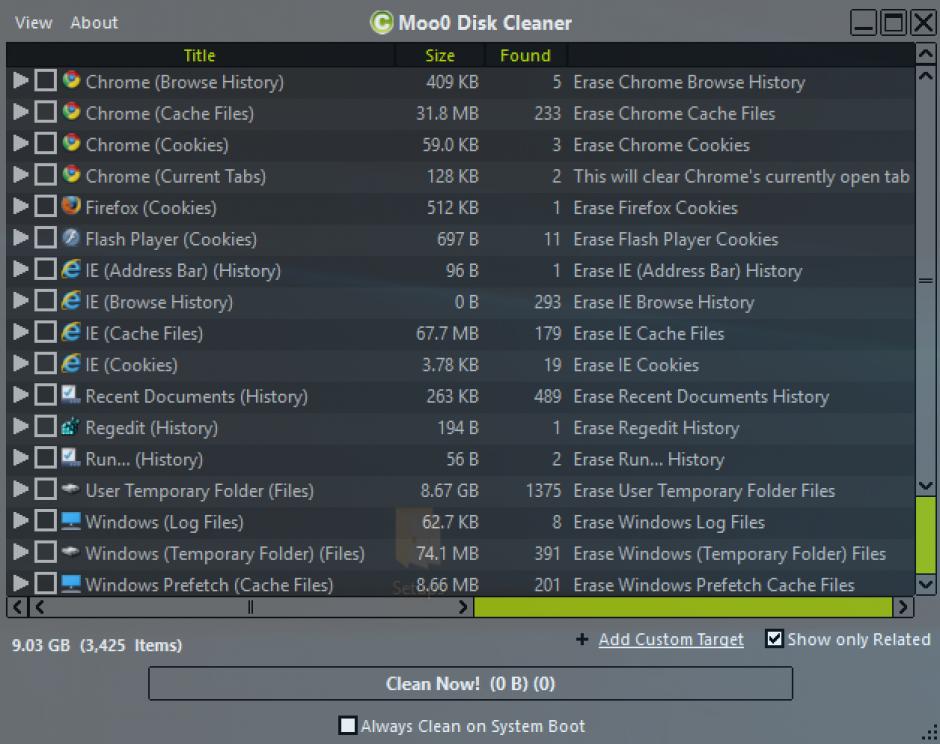Expand the Run... (History) row
This screenshot has height=744, width=940.
pos(21,457)
